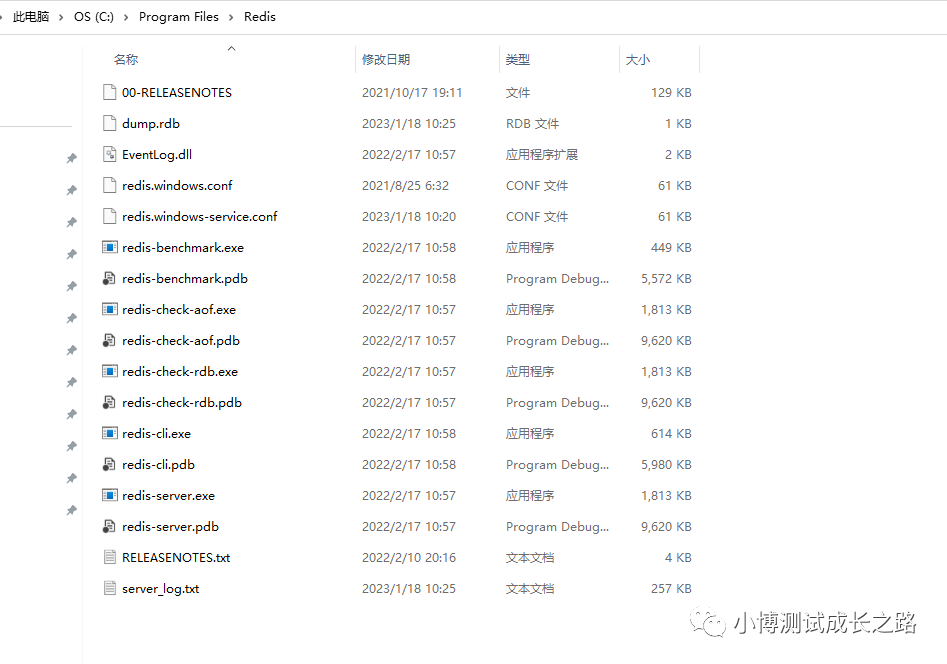Select the file name dump.rdb
The image size is (947, 664).
point(151,123)
